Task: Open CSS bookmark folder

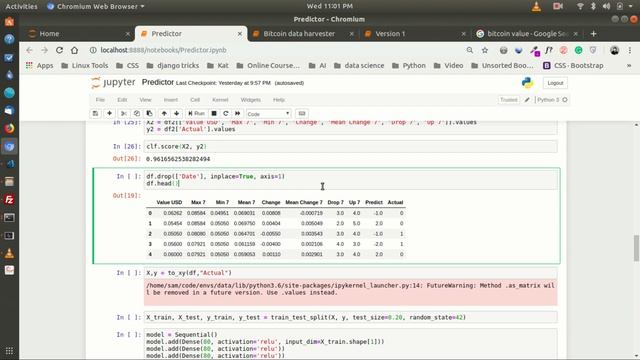Action: pos(127,65)
